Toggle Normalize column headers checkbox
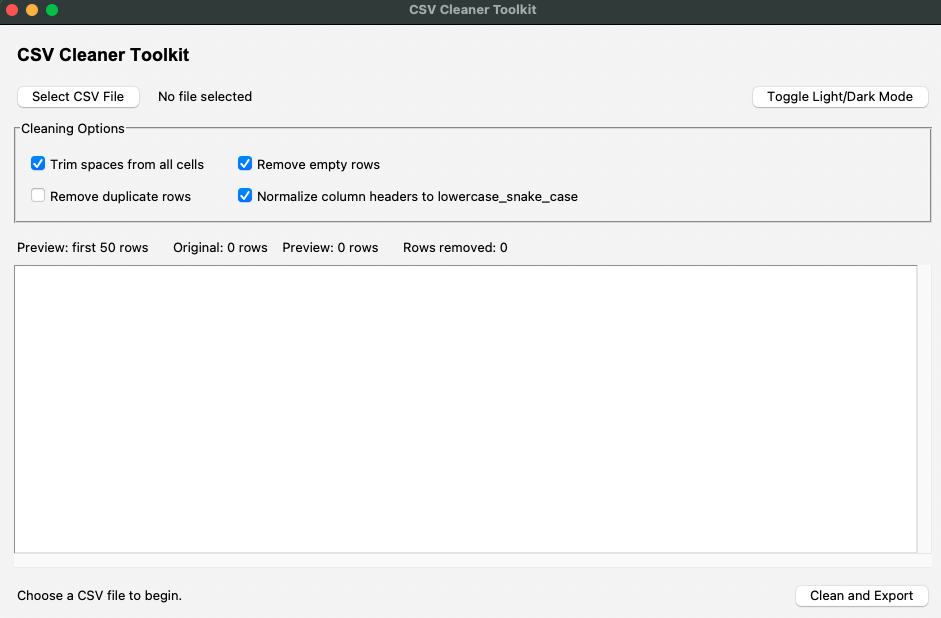 point(245,196)
